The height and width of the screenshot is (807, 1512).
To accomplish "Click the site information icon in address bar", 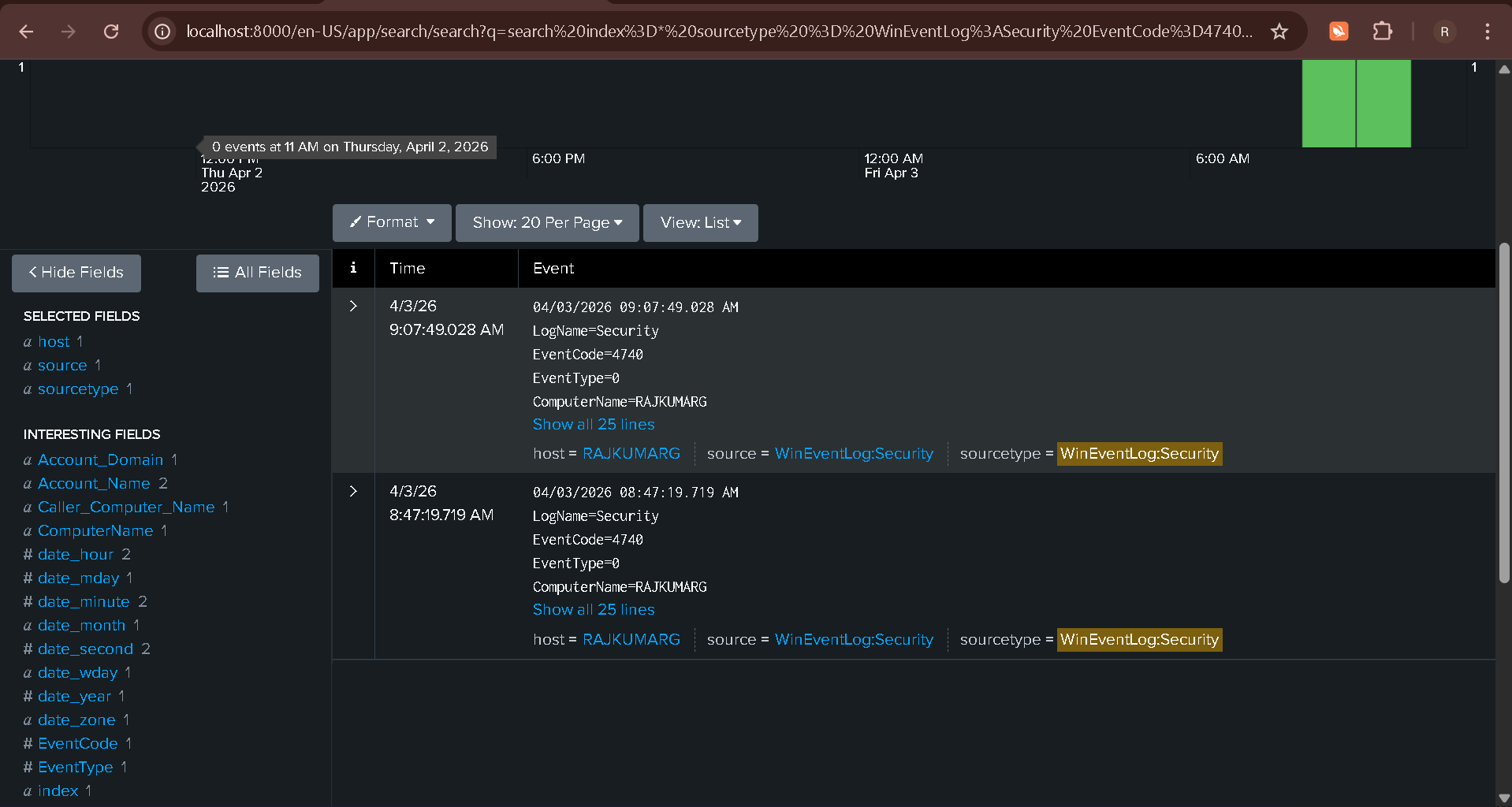I will coord(162,32).
